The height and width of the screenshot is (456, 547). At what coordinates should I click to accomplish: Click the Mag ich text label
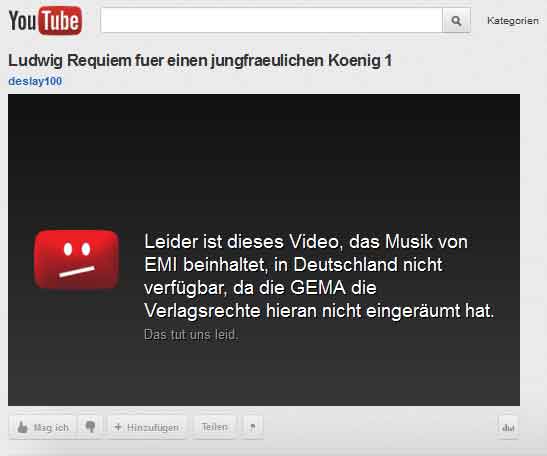tap(51, 427)
